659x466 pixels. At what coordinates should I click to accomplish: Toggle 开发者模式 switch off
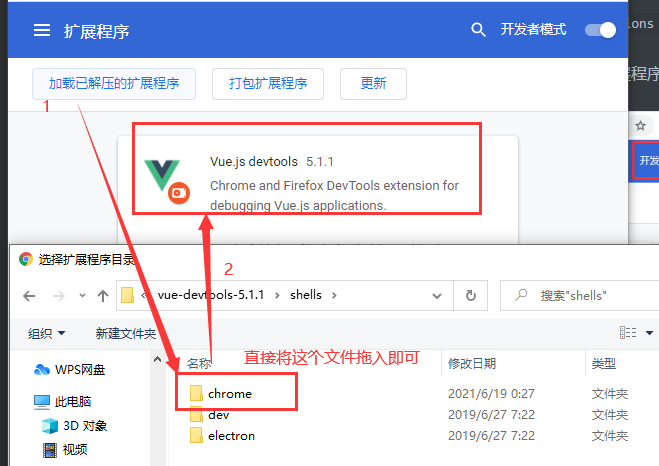click(601, 30)
